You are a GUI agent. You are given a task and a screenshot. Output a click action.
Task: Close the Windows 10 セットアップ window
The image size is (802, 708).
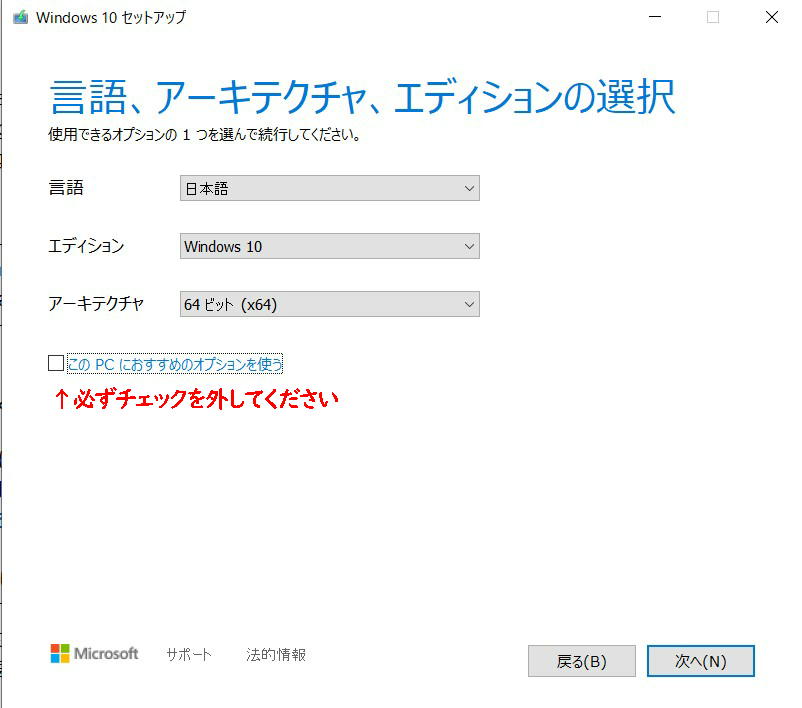(772, 17)
